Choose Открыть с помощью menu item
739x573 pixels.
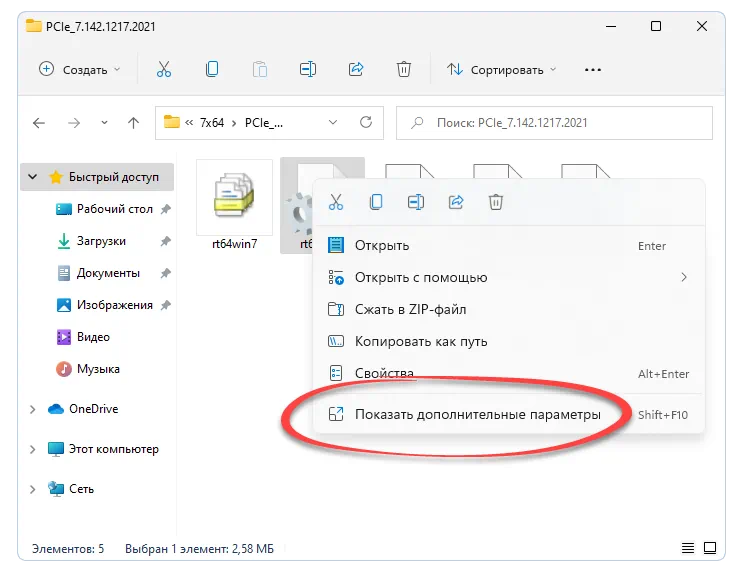click(x=509, y=278)
